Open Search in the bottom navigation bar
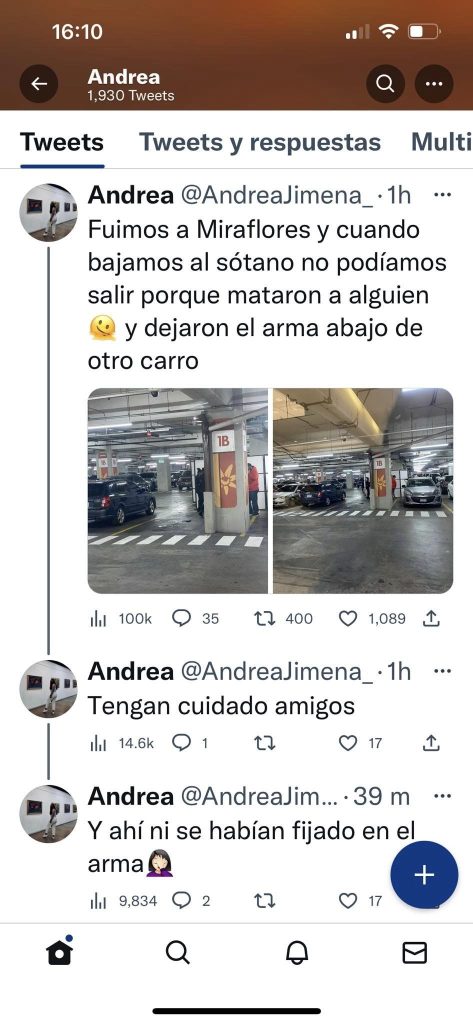This screenshot has width=473, height=1024. [x=177, y=953]
